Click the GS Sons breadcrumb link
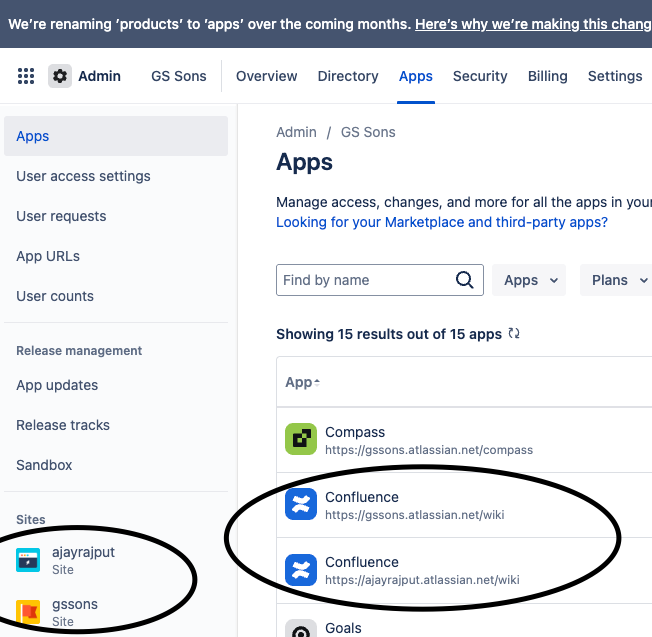This screenshot has width=652, height=637. point(368,132)
